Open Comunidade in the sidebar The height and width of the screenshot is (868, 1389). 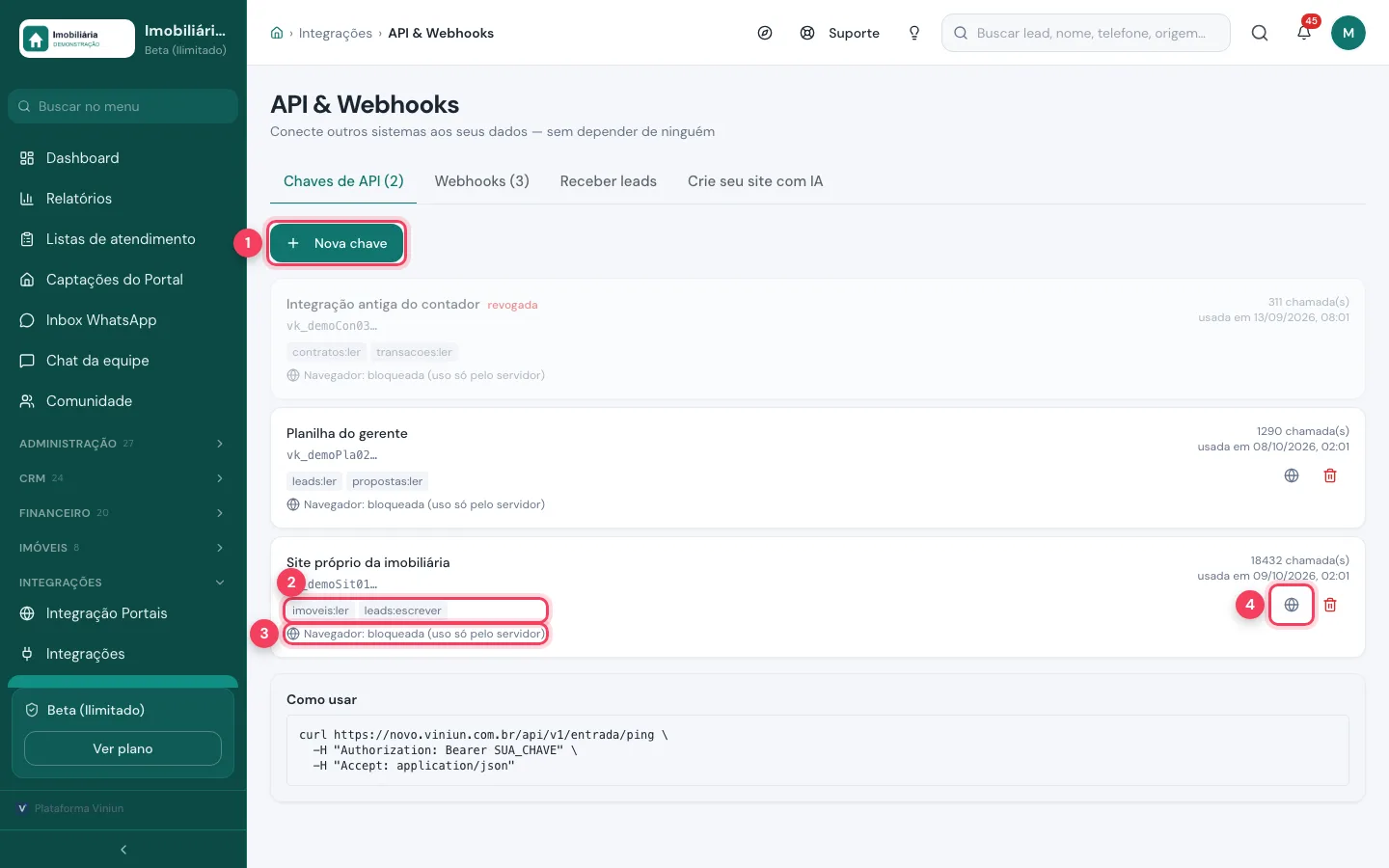[123, 401]
